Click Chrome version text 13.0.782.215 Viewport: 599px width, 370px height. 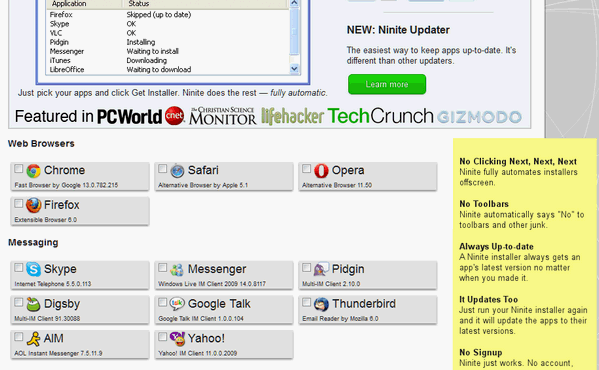100,185
